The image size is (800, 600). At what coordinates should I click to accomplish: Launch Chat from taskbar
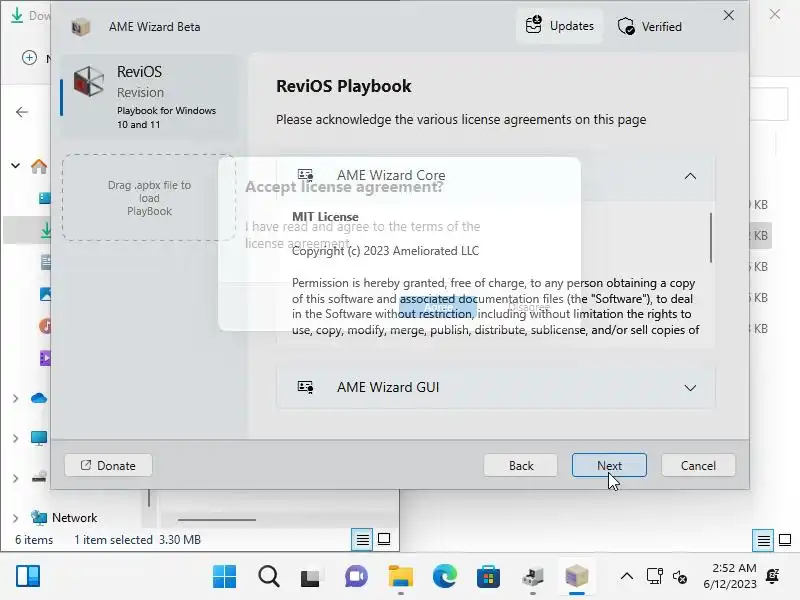pos(356,577)
